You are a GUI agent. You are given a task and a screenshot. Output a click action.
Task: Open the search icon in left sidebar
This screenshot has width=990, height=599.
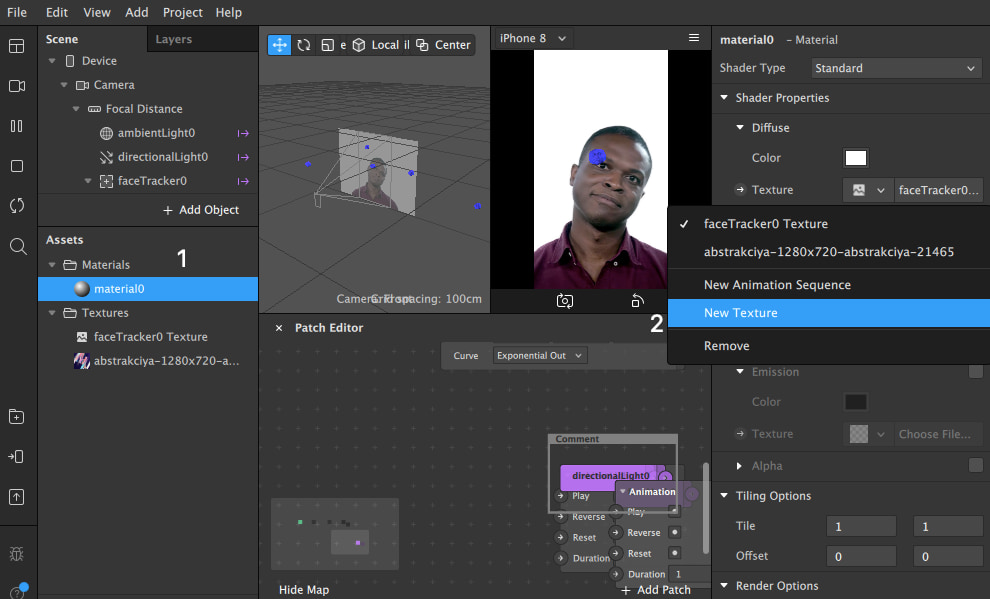(17, 246)
